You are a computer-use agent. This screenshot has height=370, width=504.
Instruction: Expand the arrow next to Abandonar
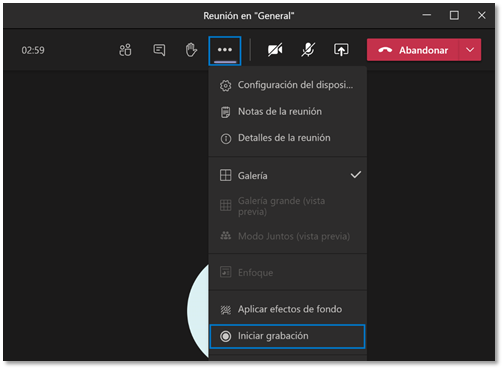tap(470, 50)
